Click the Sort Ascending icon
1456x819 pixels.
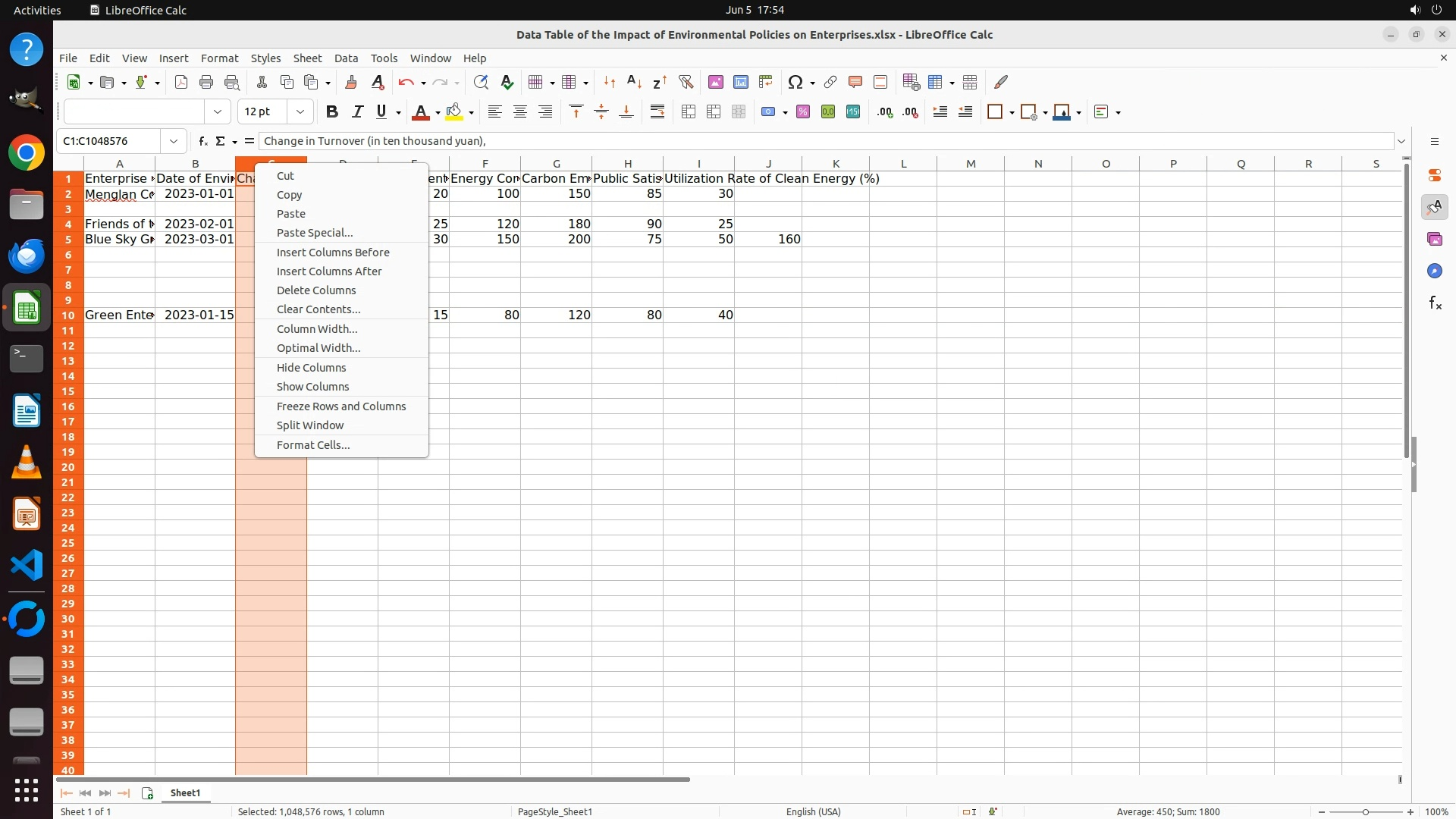coord(635,82)
